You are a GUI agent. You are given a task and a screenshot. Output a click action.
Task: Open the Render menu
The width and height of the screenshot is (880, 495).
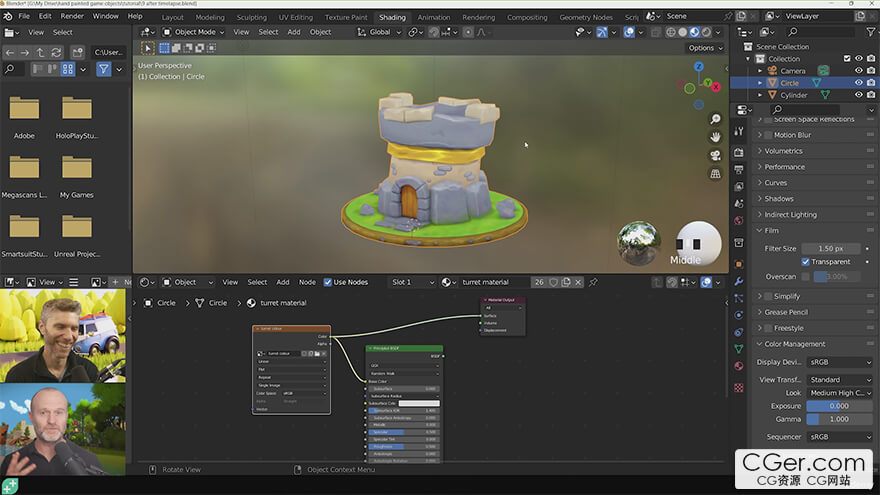(72, 16)
